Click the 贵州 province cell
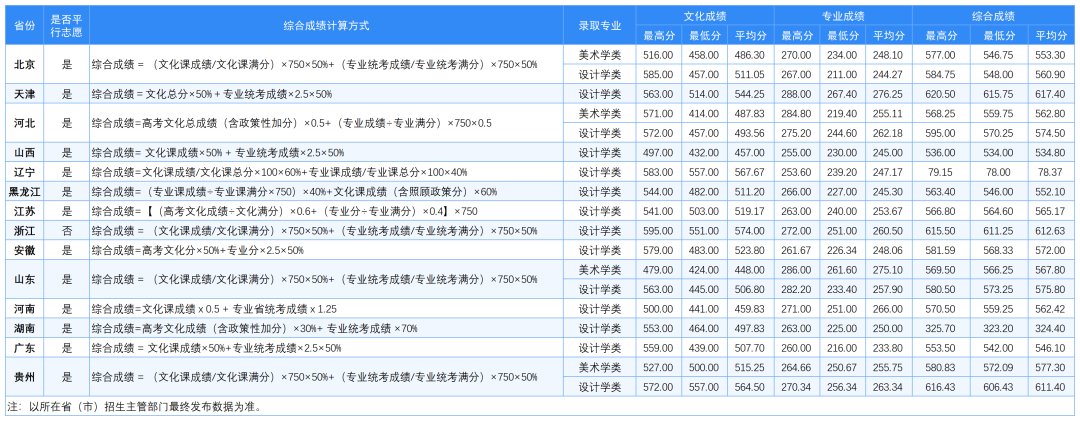The height and width of the screenshot is (421, 1080). tap(25, 377)
